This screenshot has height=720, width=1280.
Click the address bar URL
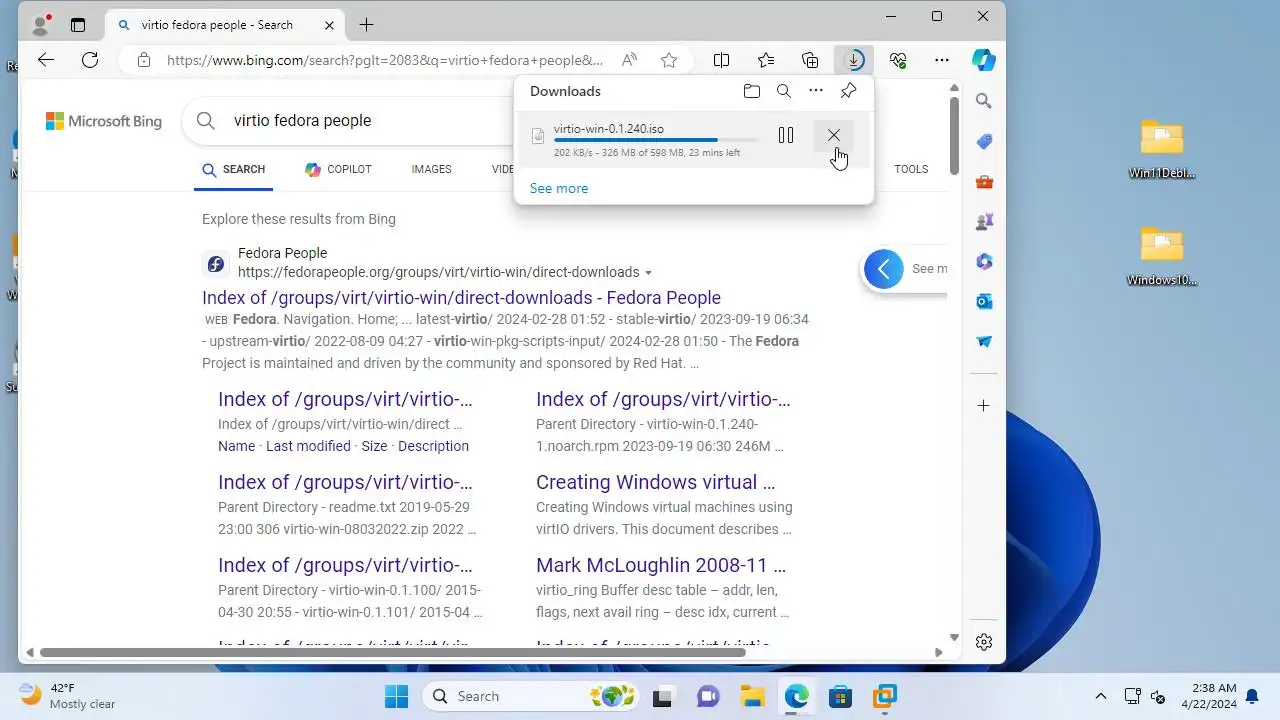click(385, 60)
